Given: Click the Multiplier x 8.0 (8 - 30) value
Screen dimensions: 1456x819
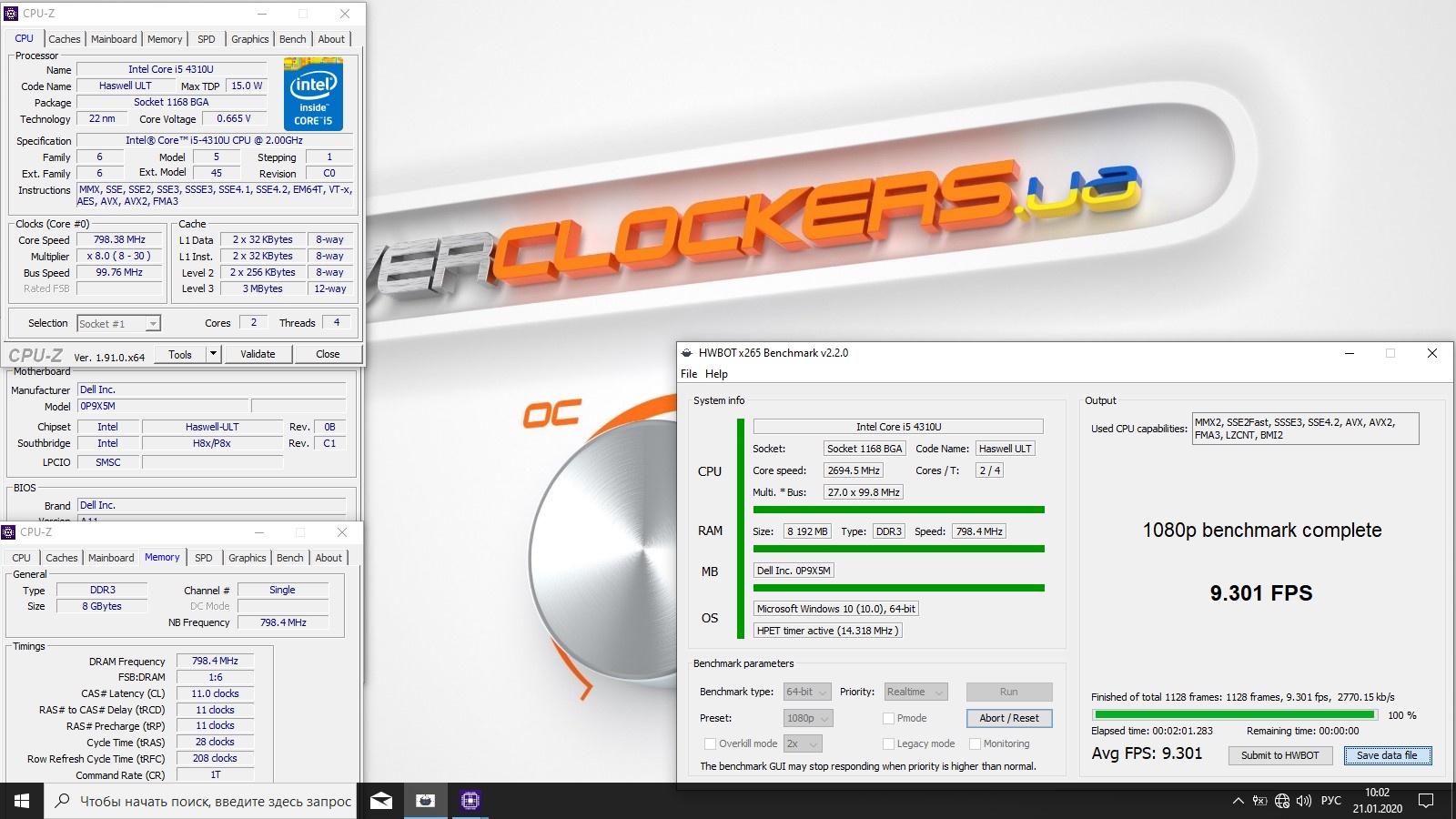Looking at the screenshot, I should 119,256.
